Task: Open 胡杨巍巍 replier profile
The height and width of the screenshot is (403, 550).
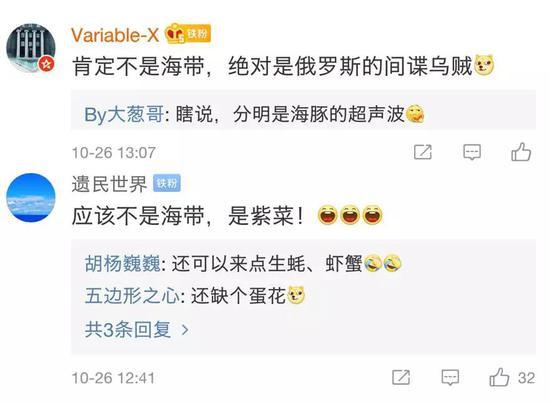Action: tap(123, 263)
